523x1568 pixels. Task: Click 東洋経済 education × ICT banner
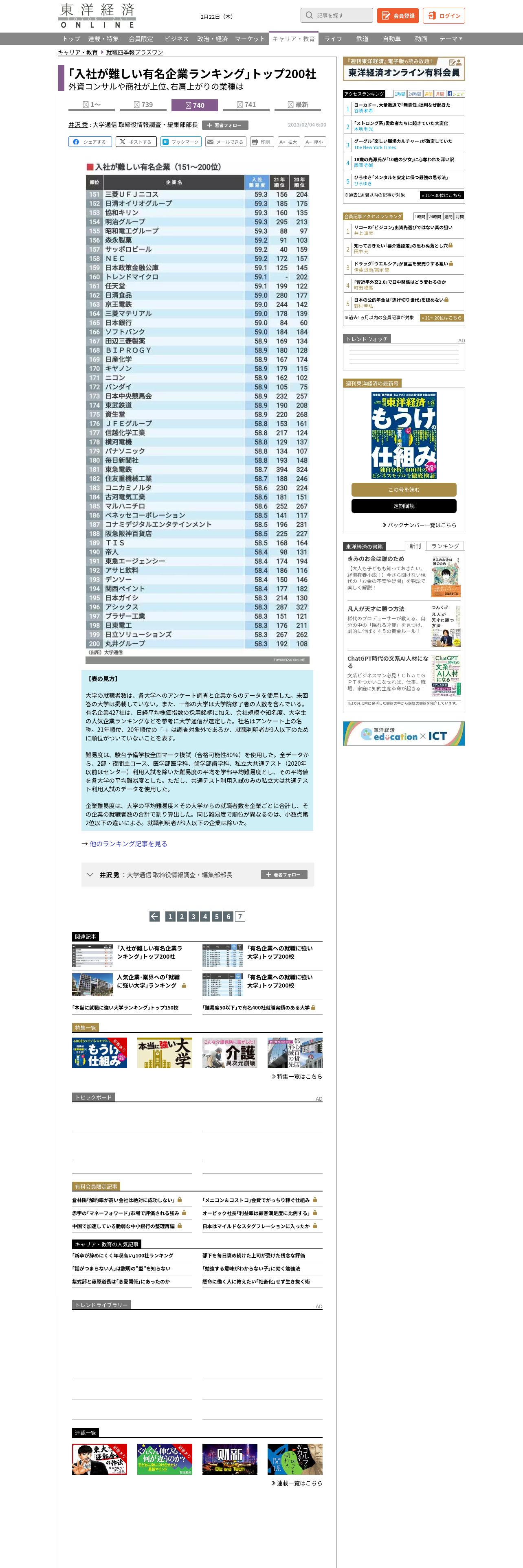[404, 734]
